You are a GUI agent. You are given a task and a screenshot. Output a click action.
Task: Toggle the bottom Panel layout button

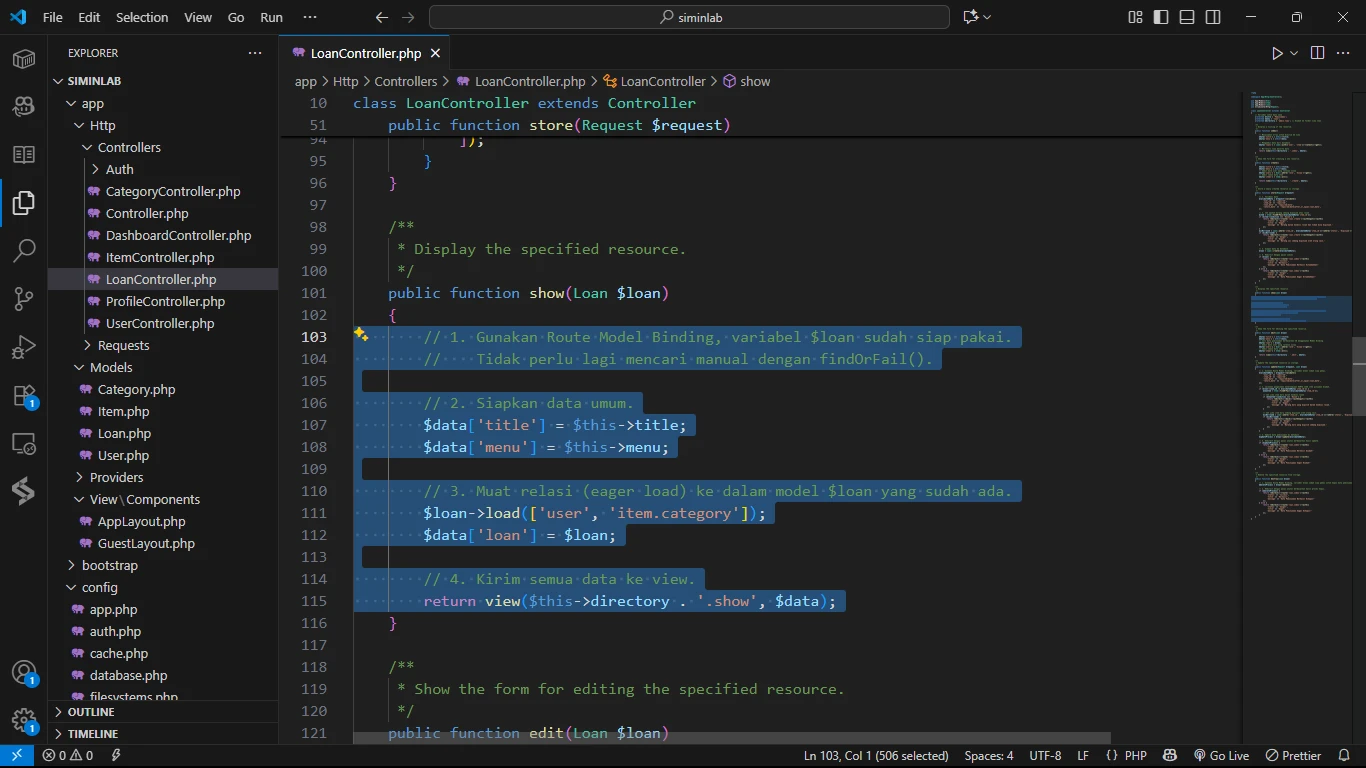tap(1187, 17)
